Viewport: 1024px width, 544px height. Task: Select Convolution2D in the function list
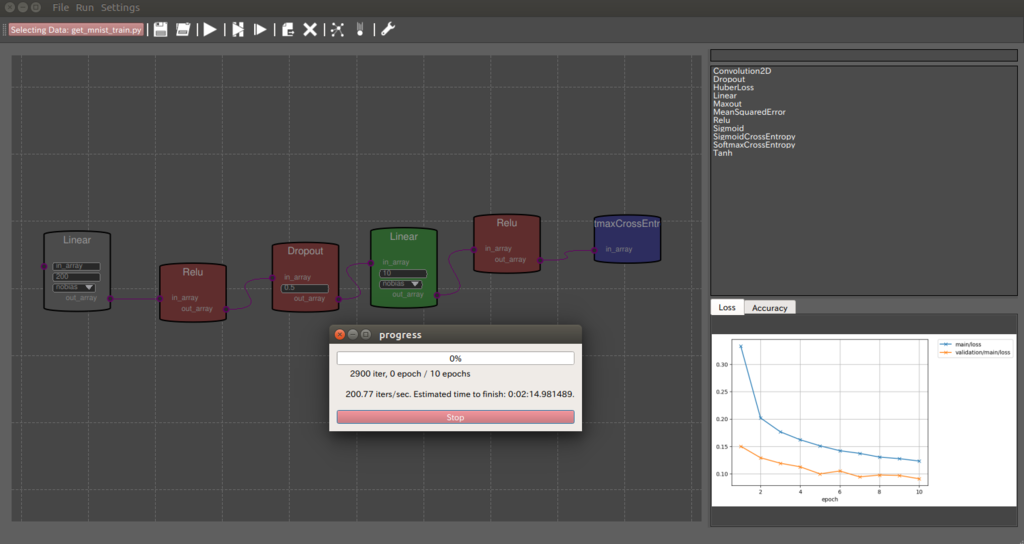coord(742,71)
